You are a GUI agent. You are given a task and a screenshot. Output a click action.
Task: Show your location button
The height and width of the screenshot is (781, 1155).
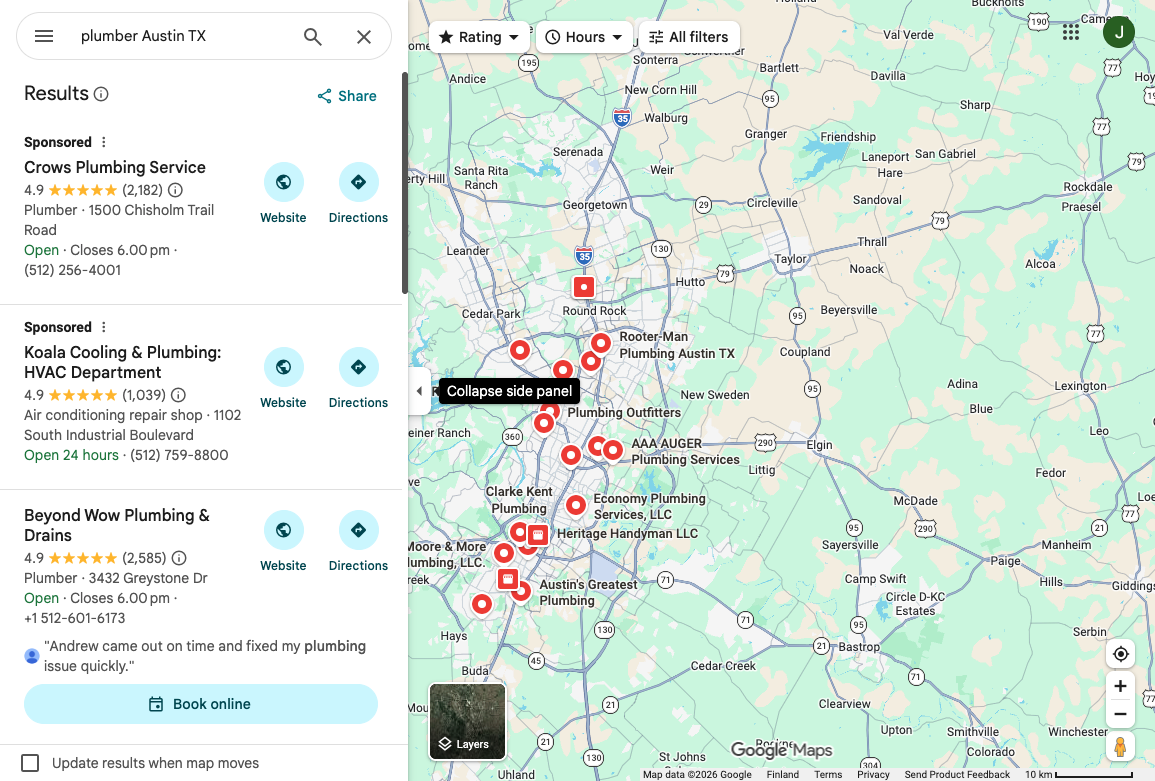pos(1120,654)
